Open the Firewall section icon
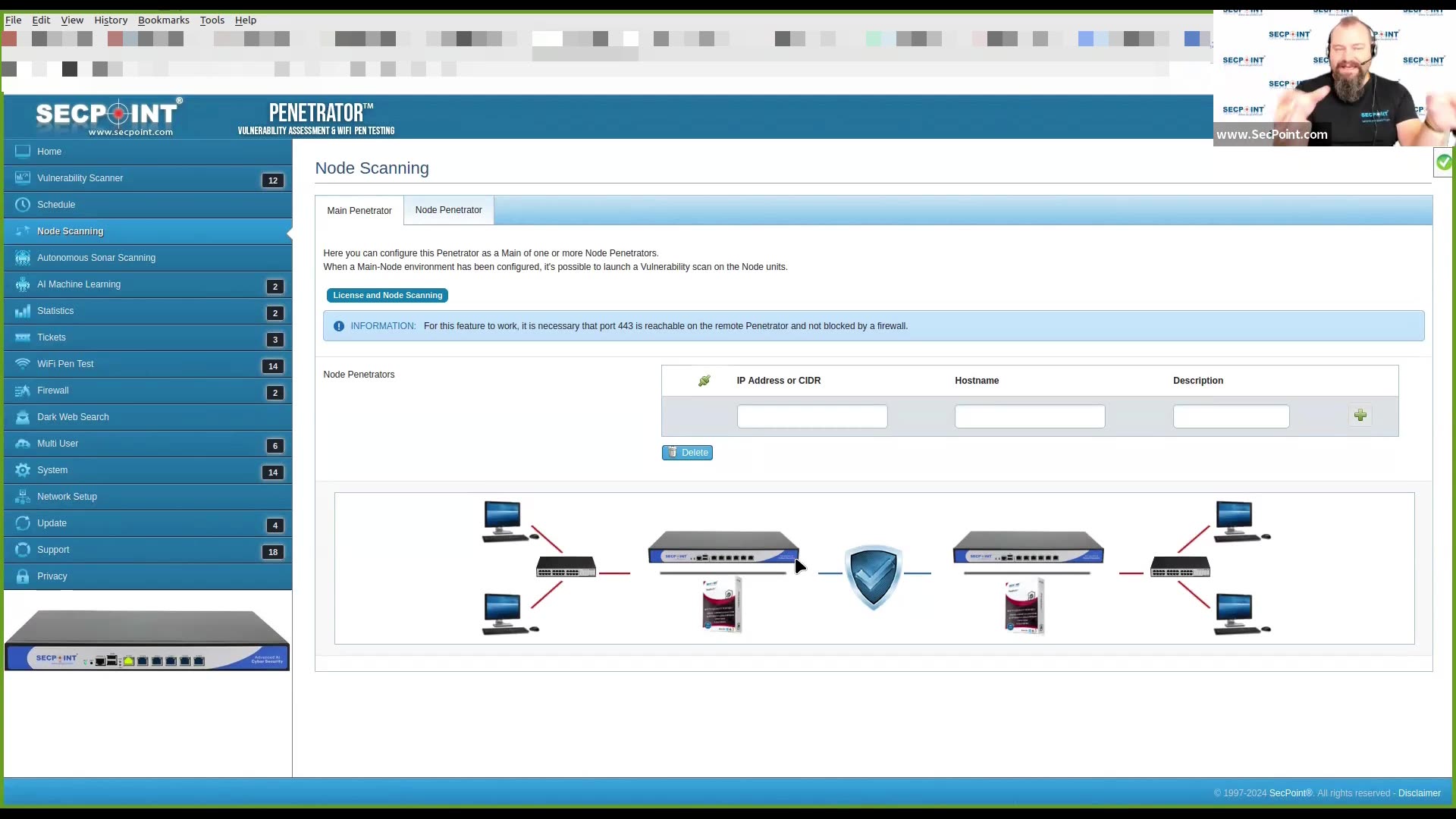The image size is (1456, 819). tap(23, 390)
